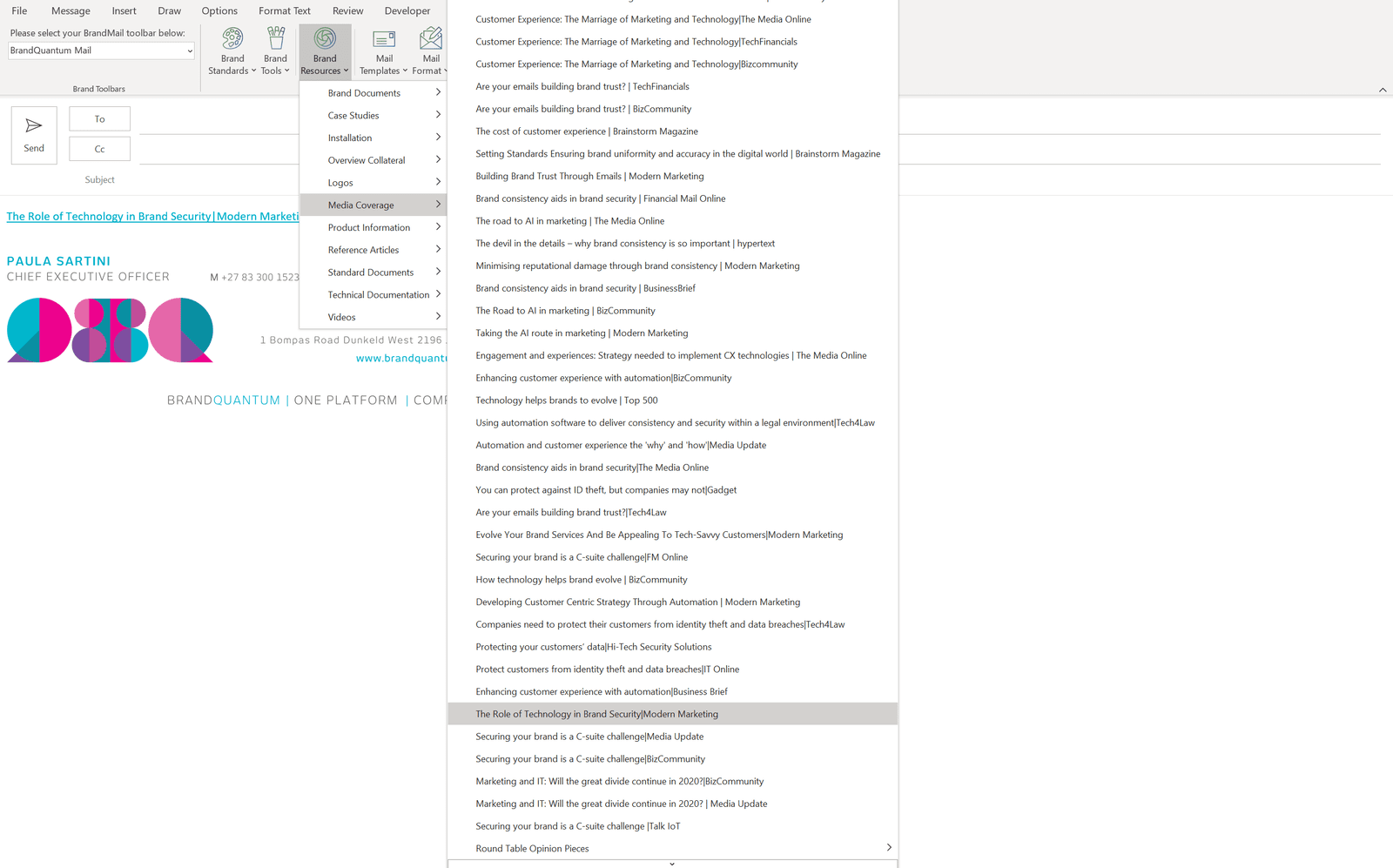
Task: Click the Cc recipients button
Action: pos(99,149)
